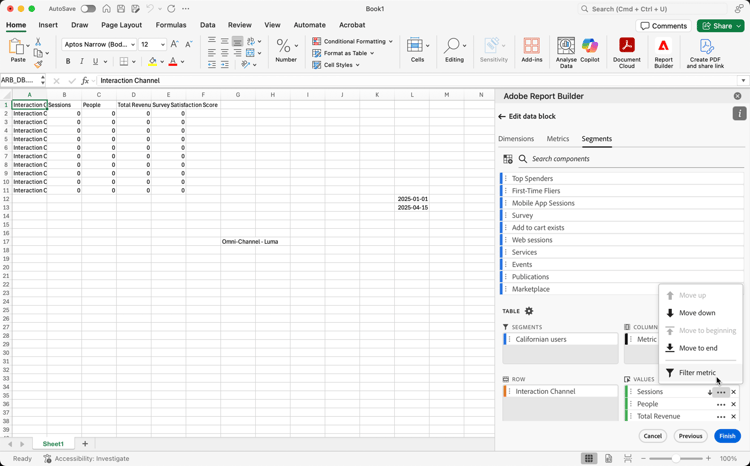750x466 pixels.
Task: Switch to Page Layout view in the status bar
Action: [x=608, y=458]
